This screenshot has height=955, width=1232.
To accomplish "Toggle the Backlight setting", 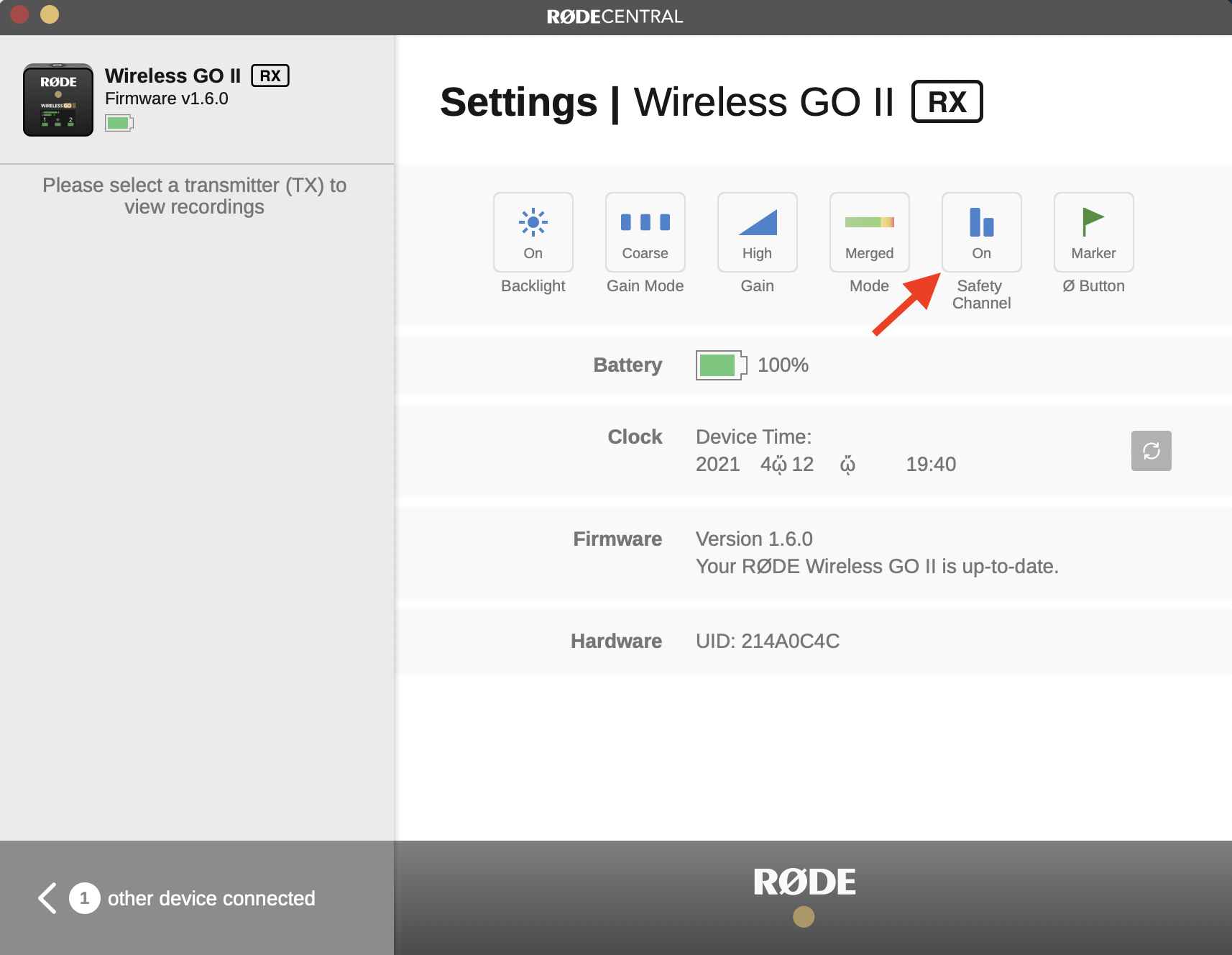I will coord(533,232).
